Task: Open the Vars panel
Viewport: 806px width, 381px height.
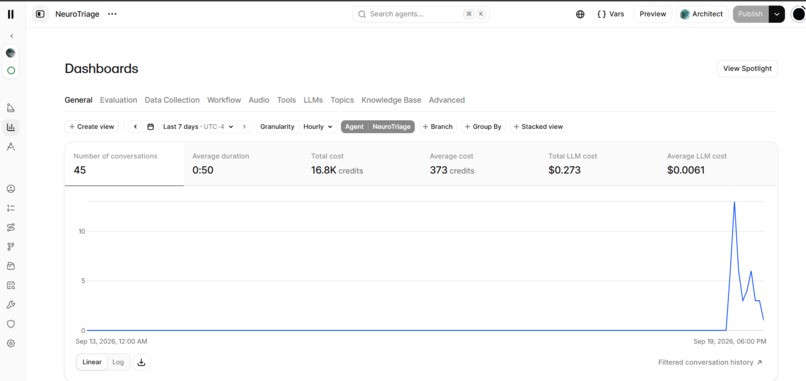Action: [610, 14]
